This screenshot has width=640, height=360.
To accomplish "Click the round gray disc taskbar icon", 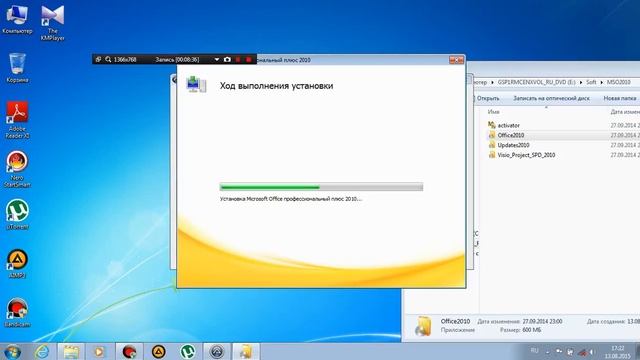I will [x=217, y=352].
